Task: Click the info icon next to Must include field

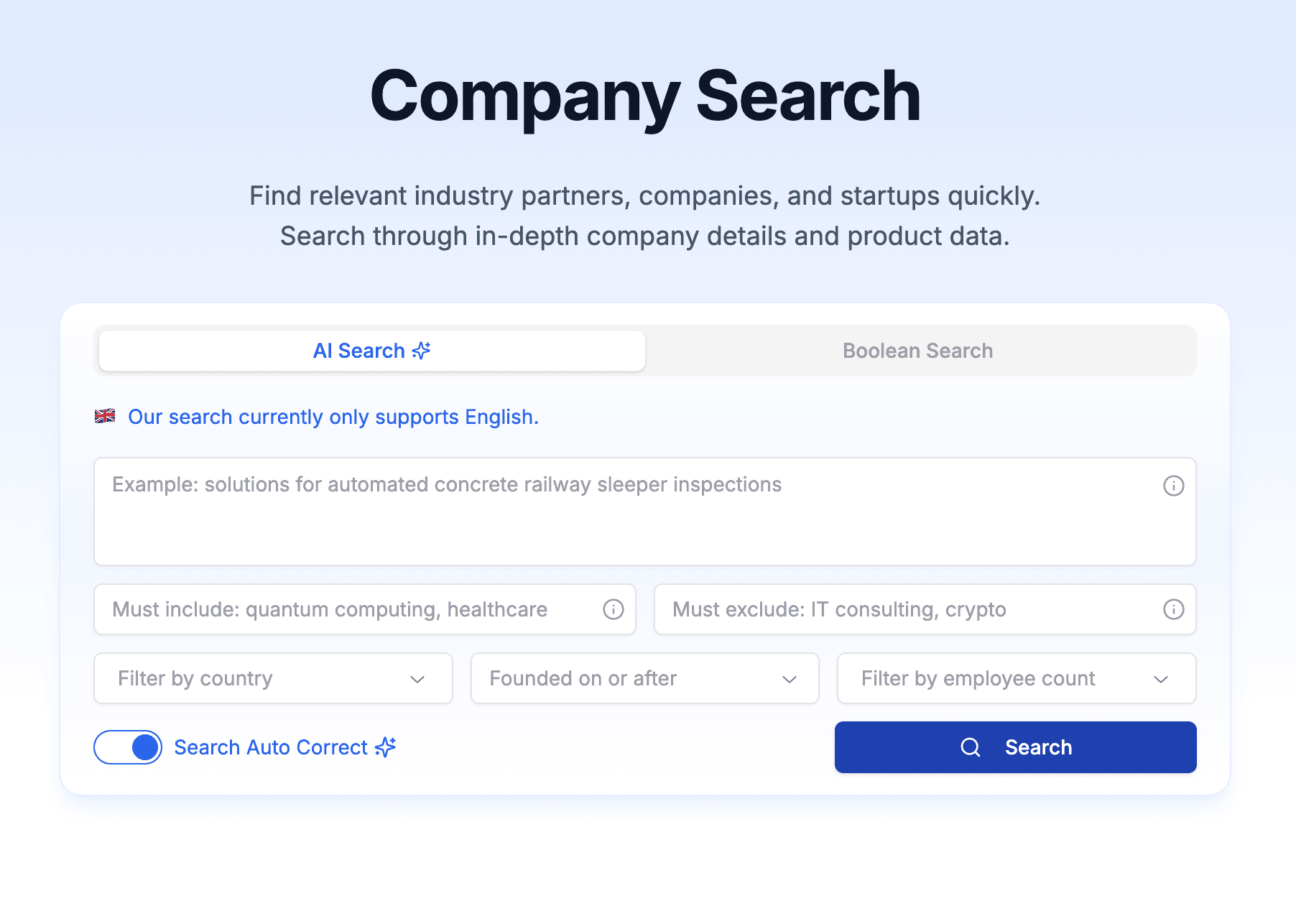Action: [x=612, y=609]
